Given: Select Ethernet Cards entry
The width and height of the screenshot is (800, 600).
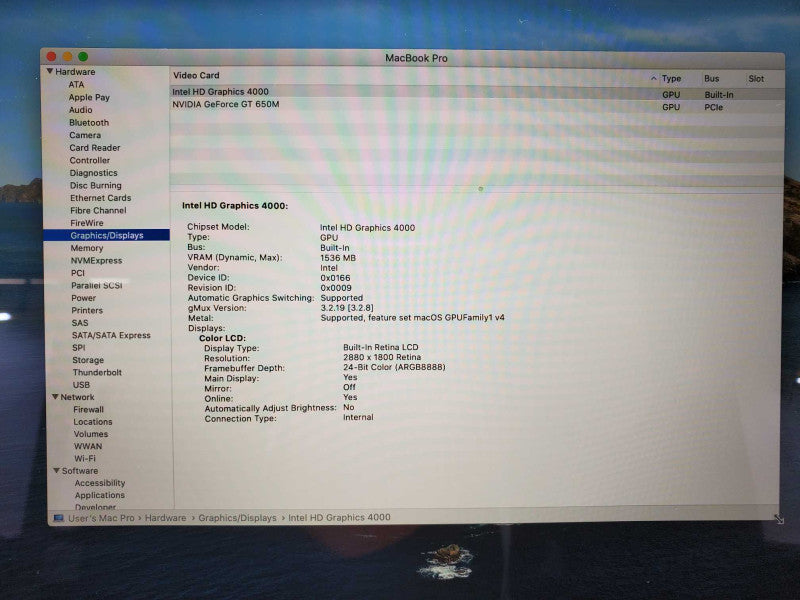Looking at the screenshot, I should click(101, 198).
